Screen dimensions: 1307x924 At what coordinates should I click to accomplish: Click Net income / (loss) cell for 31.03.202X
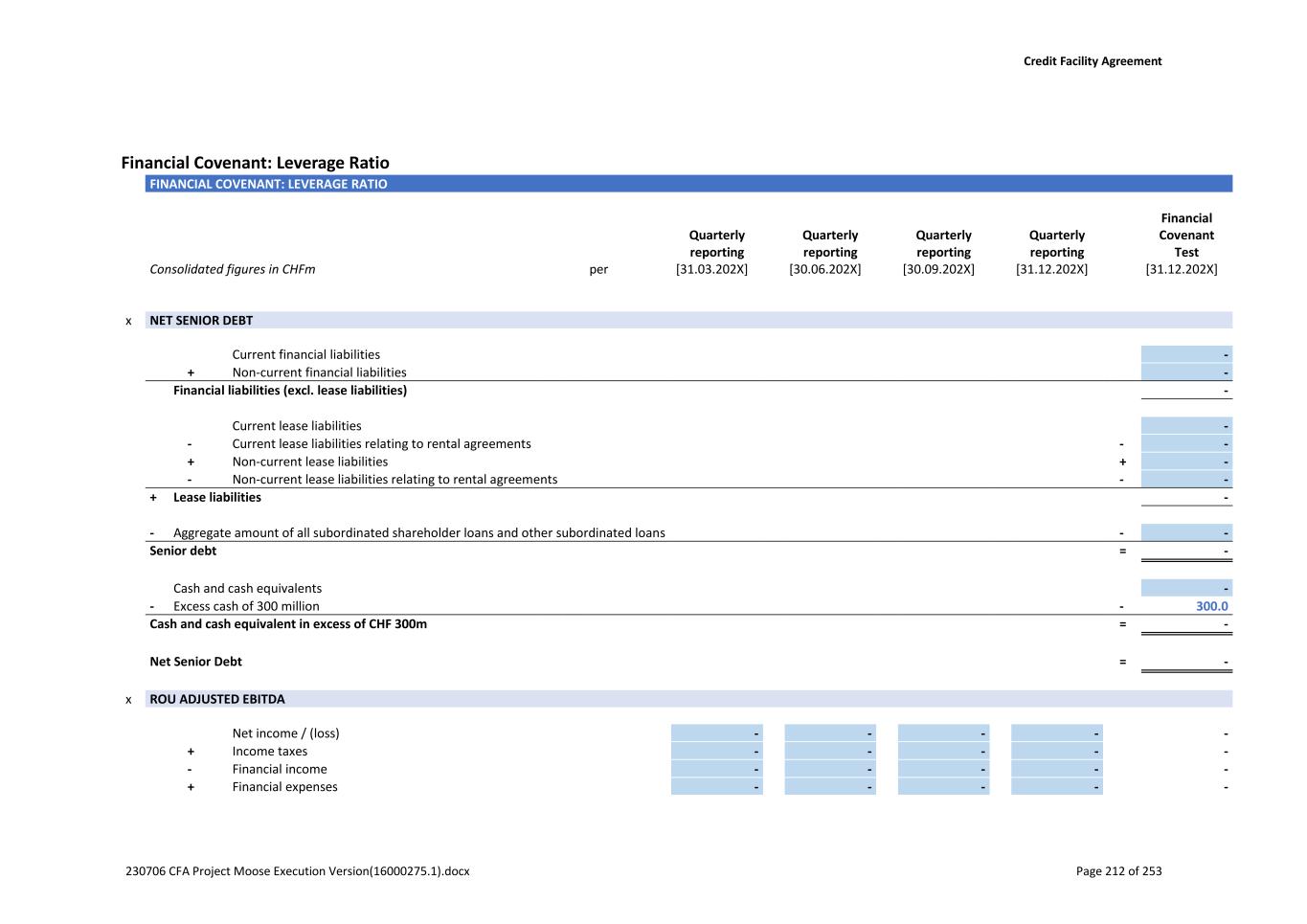(x=716, y=733)
